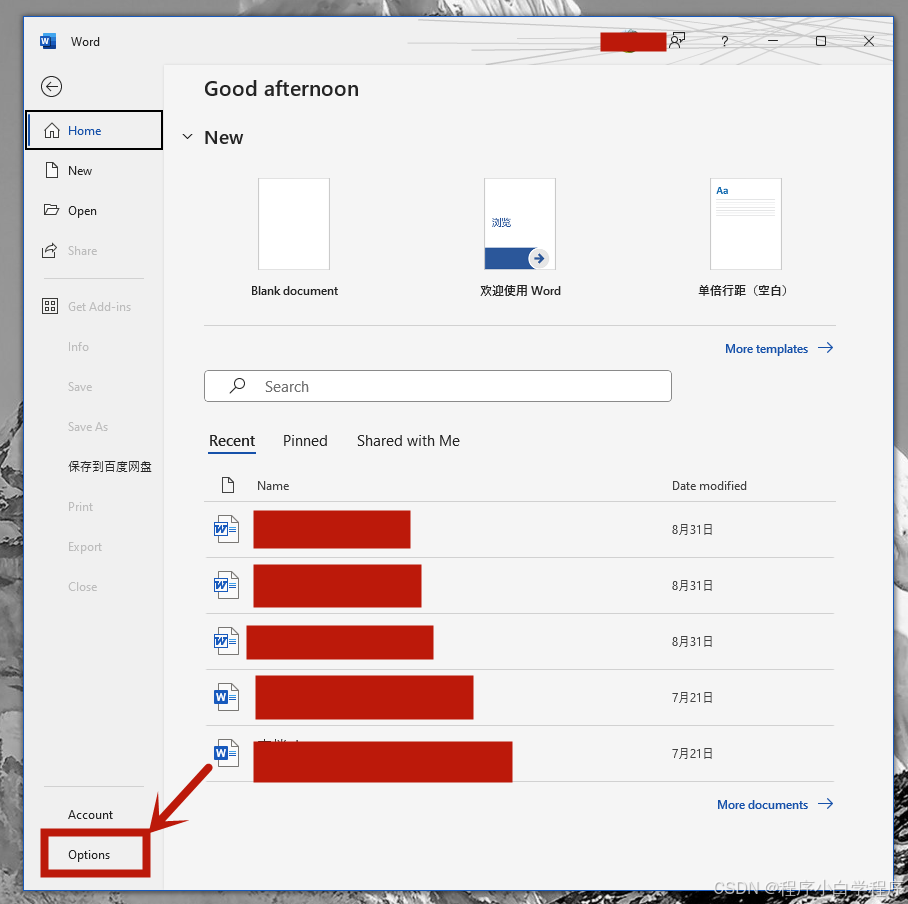Viewport: 908px width, 904px height.
Task: Click the Name column header
Action: coord(273,486)
